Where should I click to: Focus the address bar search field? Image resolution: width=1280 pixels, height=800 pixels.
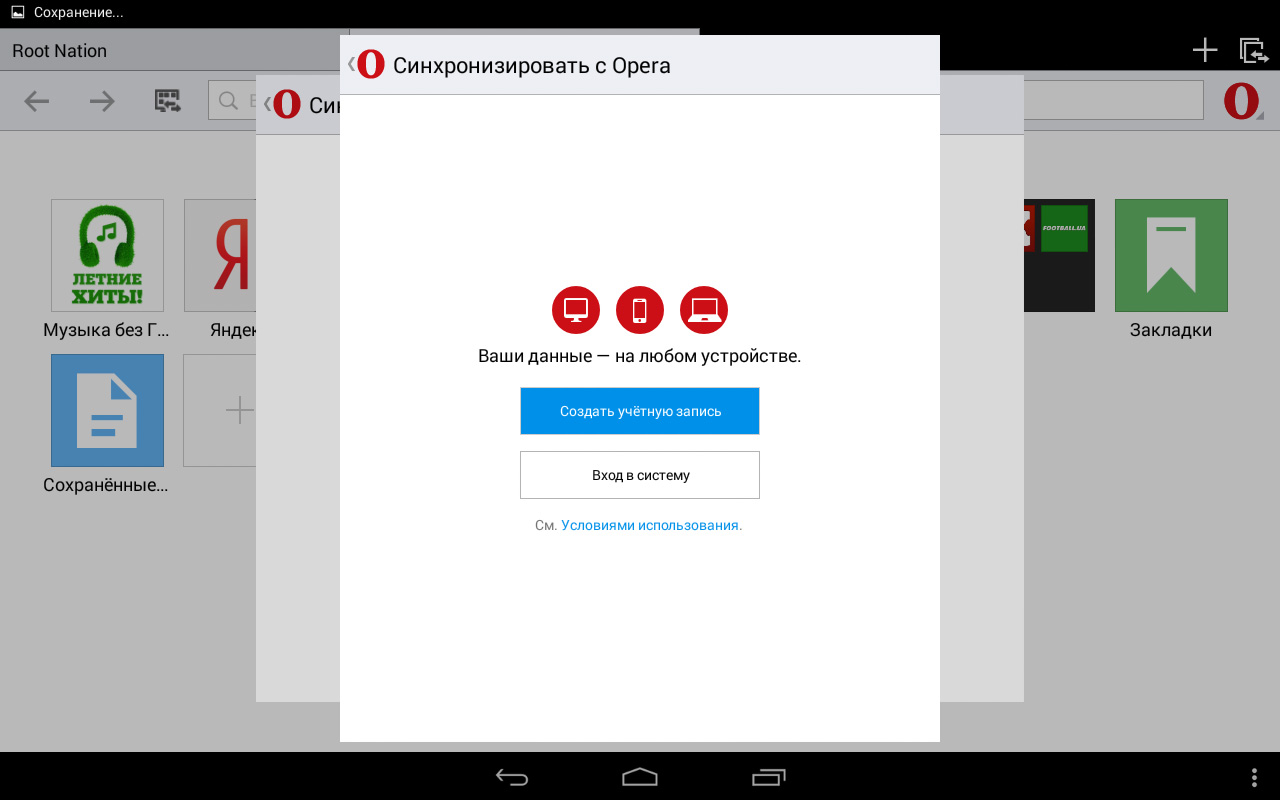coord(232,101)
